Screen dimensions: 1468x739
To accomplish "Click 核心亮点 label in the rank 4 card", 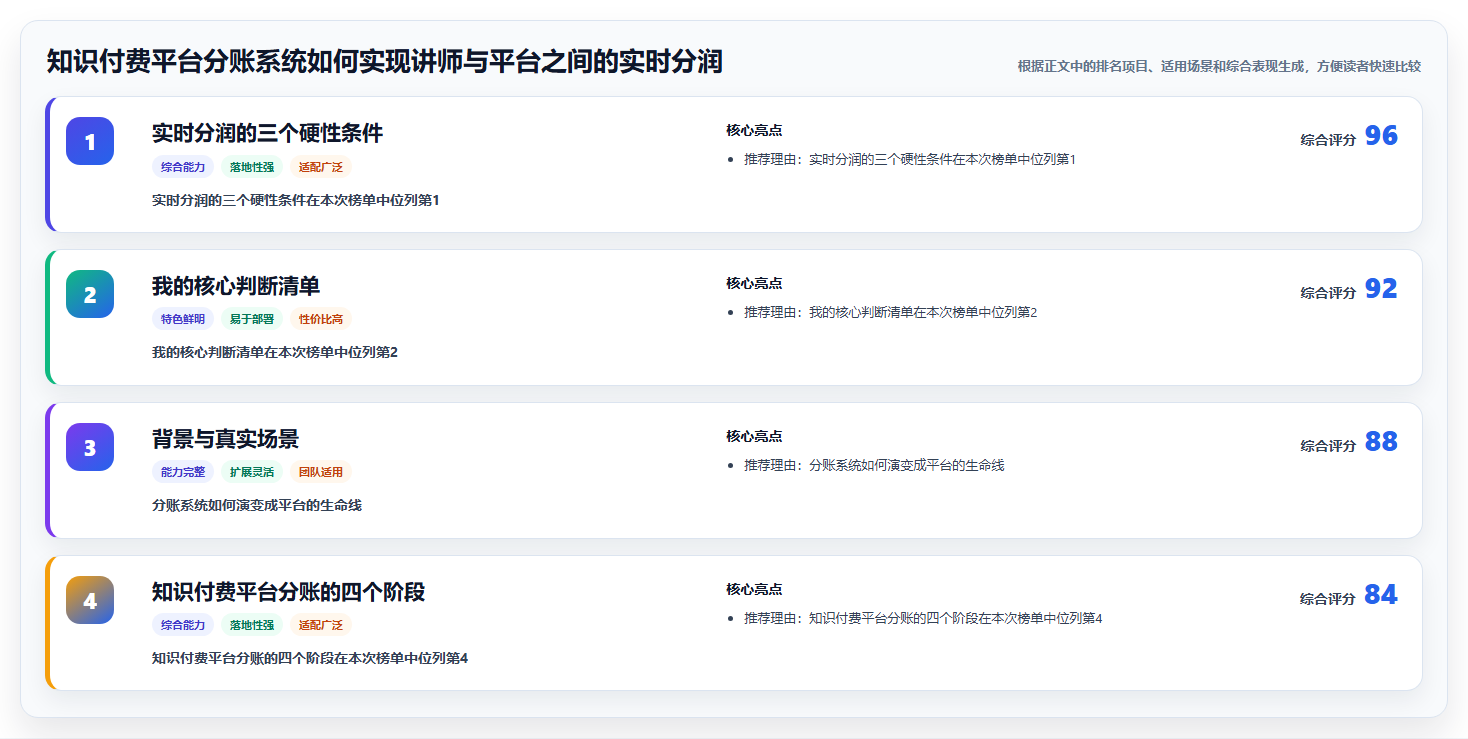I will (x=754, y=589).
